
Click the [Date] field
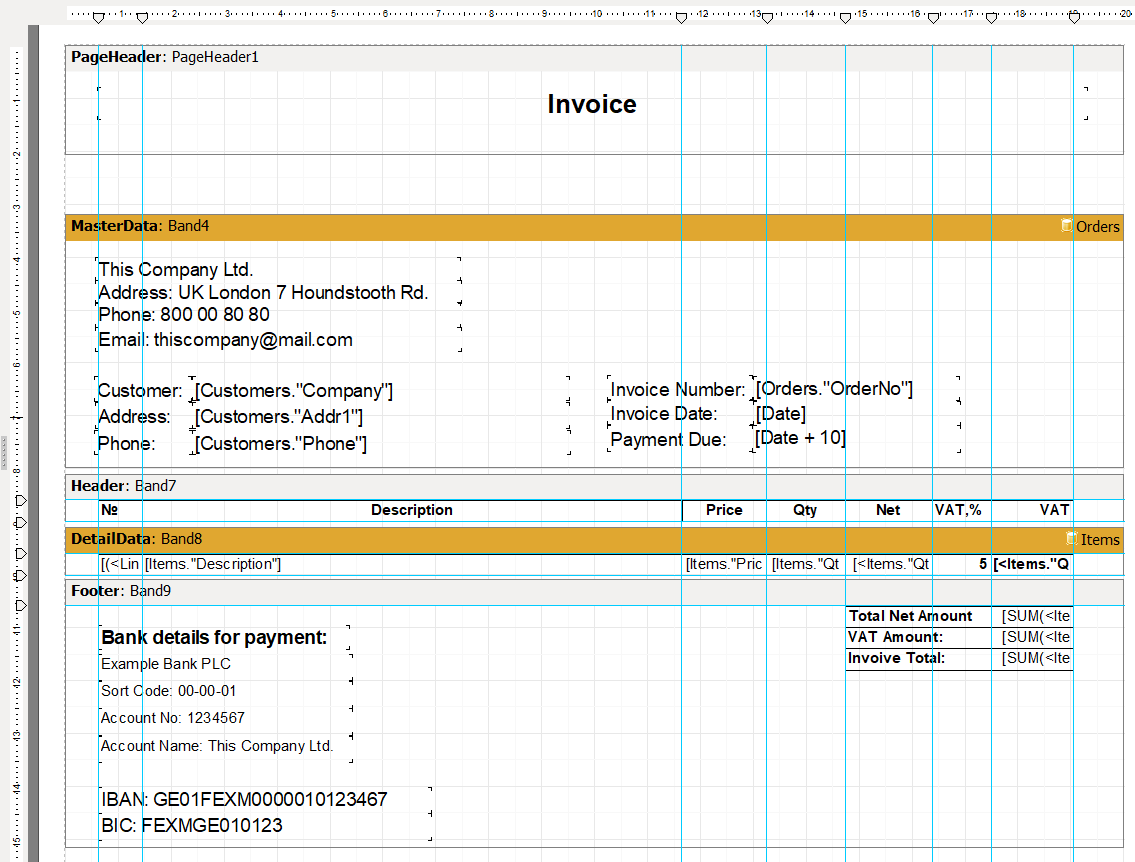point(780,413)
